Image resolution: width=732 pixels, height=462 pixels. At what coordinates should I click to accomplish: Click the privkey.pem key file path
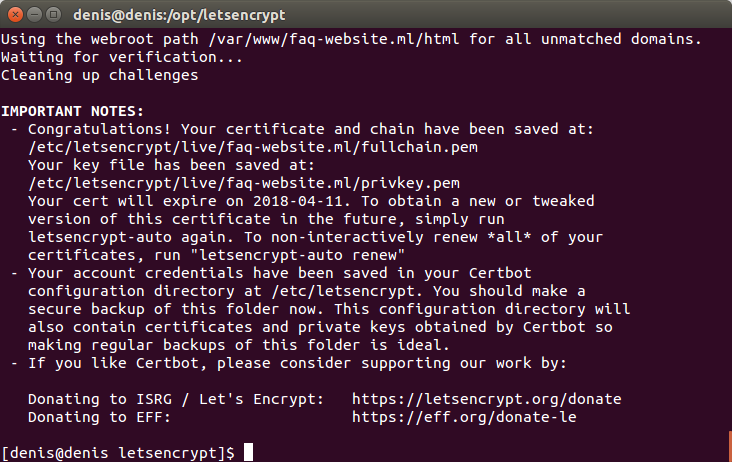click(x=244, y=183)
